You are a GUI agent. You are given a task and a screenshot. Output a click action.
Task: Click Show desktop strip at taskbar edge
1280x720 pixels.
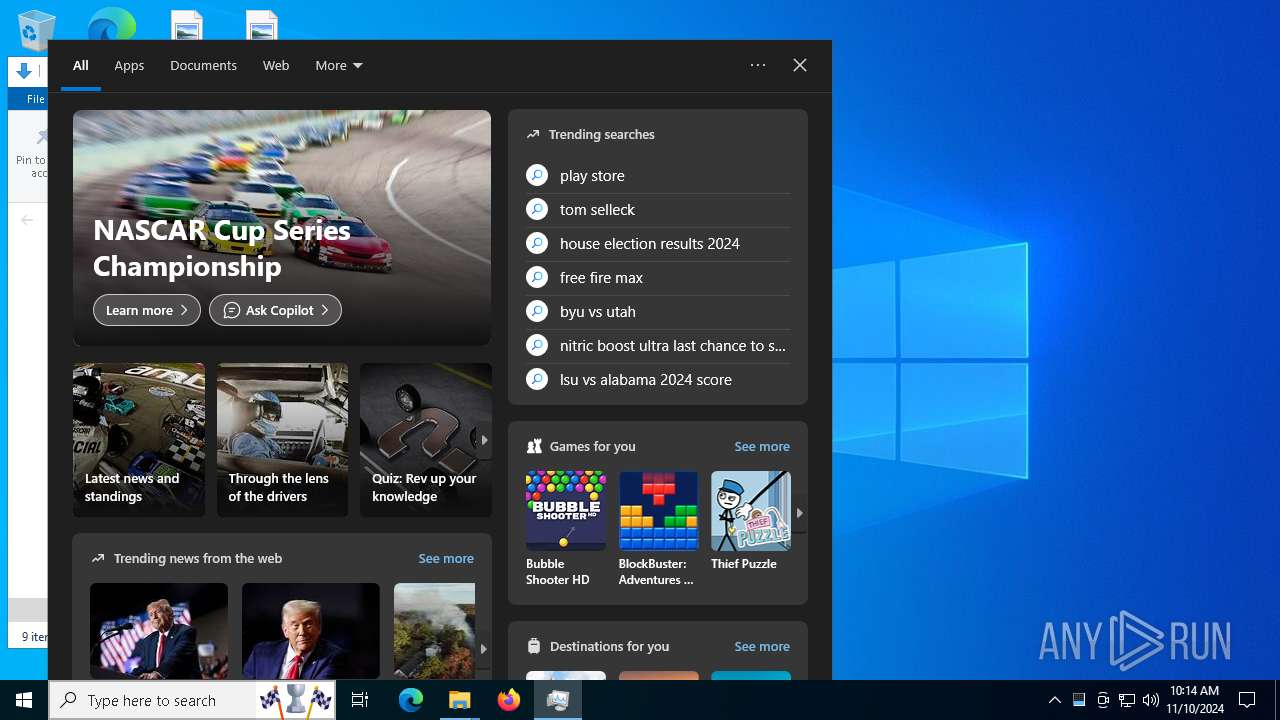tap(1277, 700)
